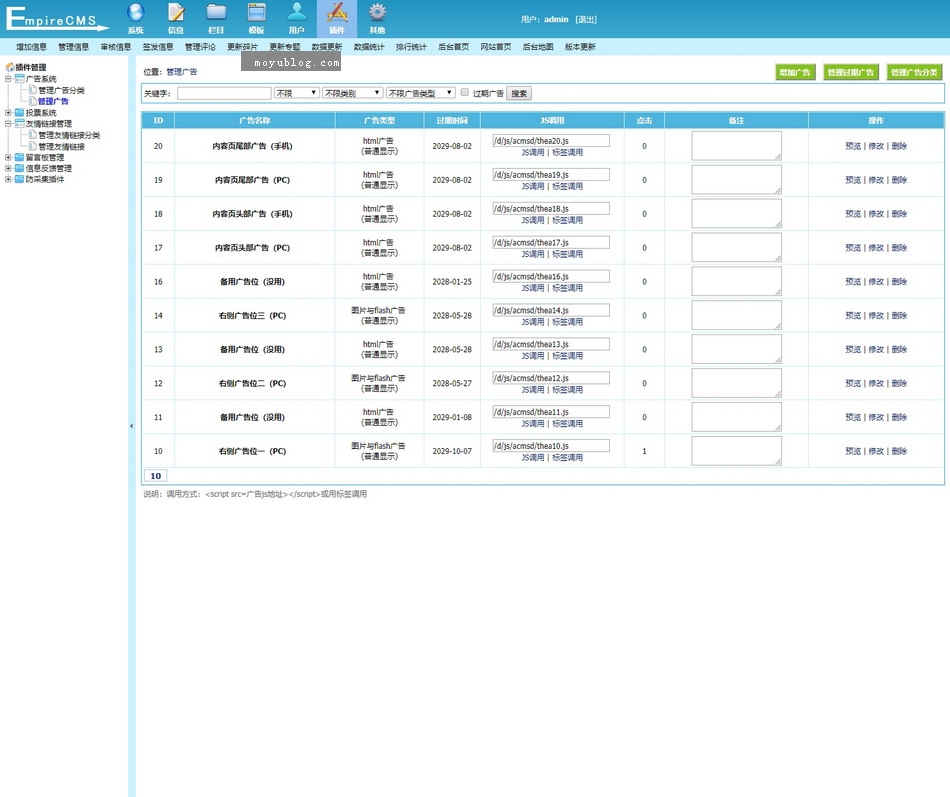Click the 搜索 search button

pos(519,93)
